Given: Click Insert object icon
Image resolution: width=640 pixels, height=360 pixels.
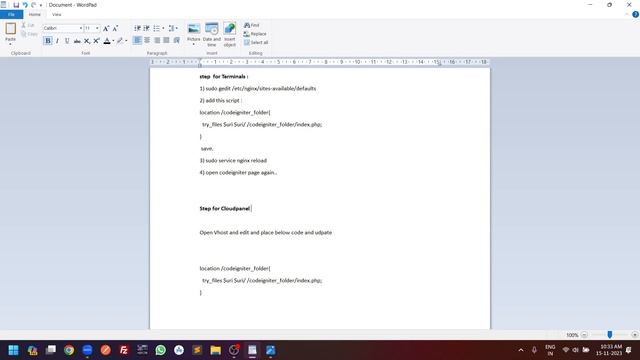Looking at the screenshot, I should coord(230,35).
